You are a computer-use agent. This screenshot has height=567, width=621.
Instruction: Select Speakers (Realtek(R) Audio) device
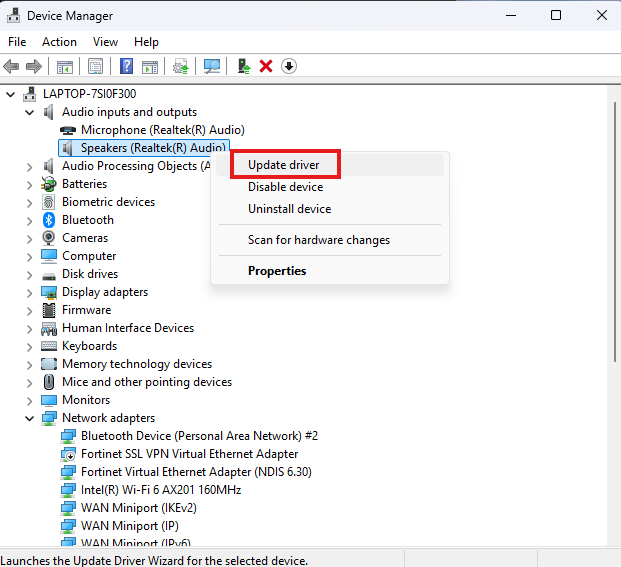(153, 148)
